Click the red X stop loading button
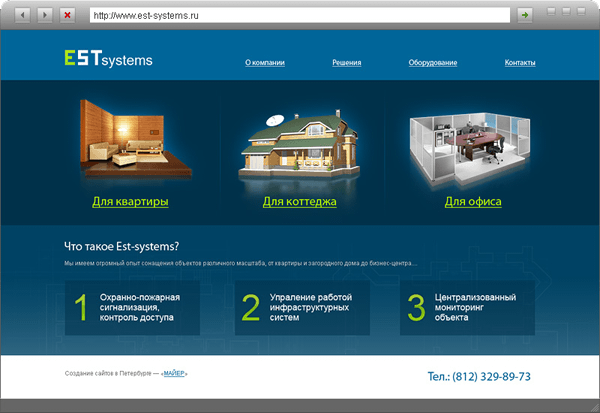The image size is (600, 413). tap(67, 15)
